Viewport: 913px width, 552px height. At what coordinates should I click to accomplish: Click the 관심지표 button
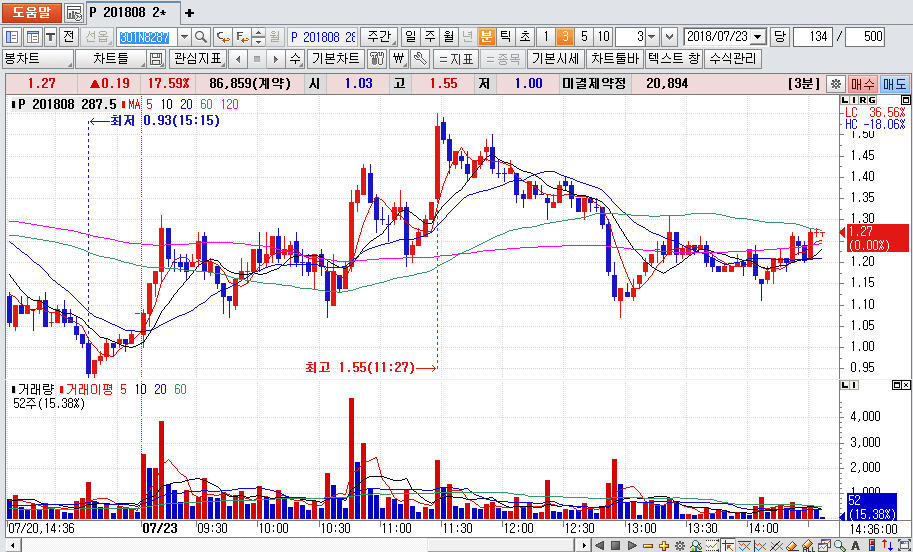[x=198, y=59]
